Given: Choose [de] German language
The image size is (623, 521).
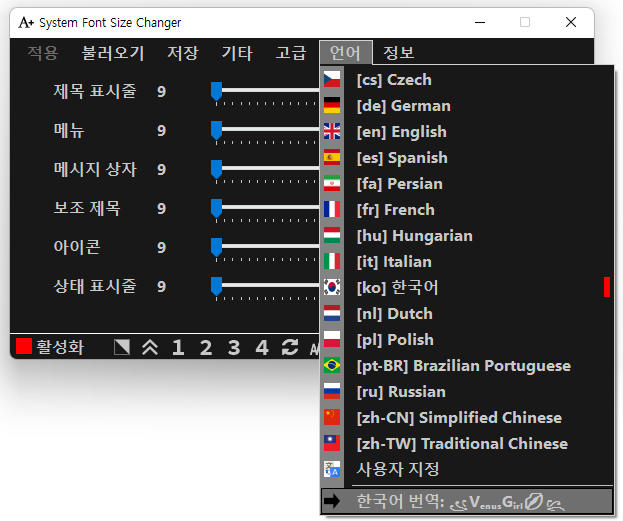Looking at the screenshot, I should (467, 106).
